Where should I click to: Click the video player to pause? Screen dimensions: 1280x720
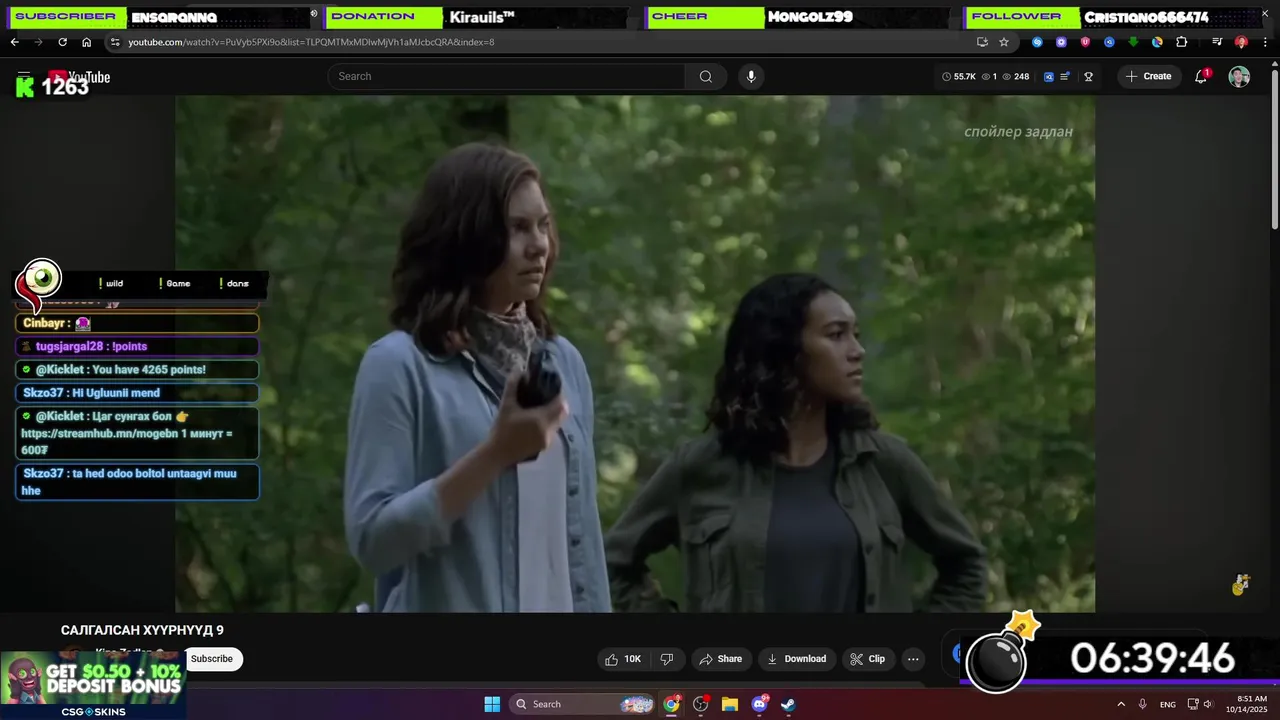point(635,354)
